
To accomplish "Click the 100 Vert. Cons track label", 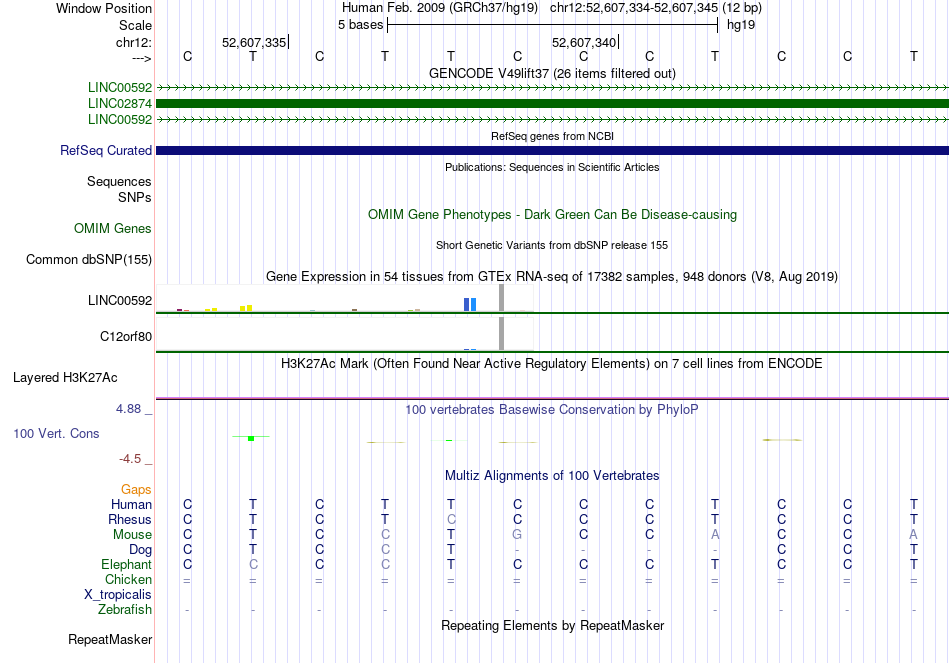I will click(x=56, y=433).
